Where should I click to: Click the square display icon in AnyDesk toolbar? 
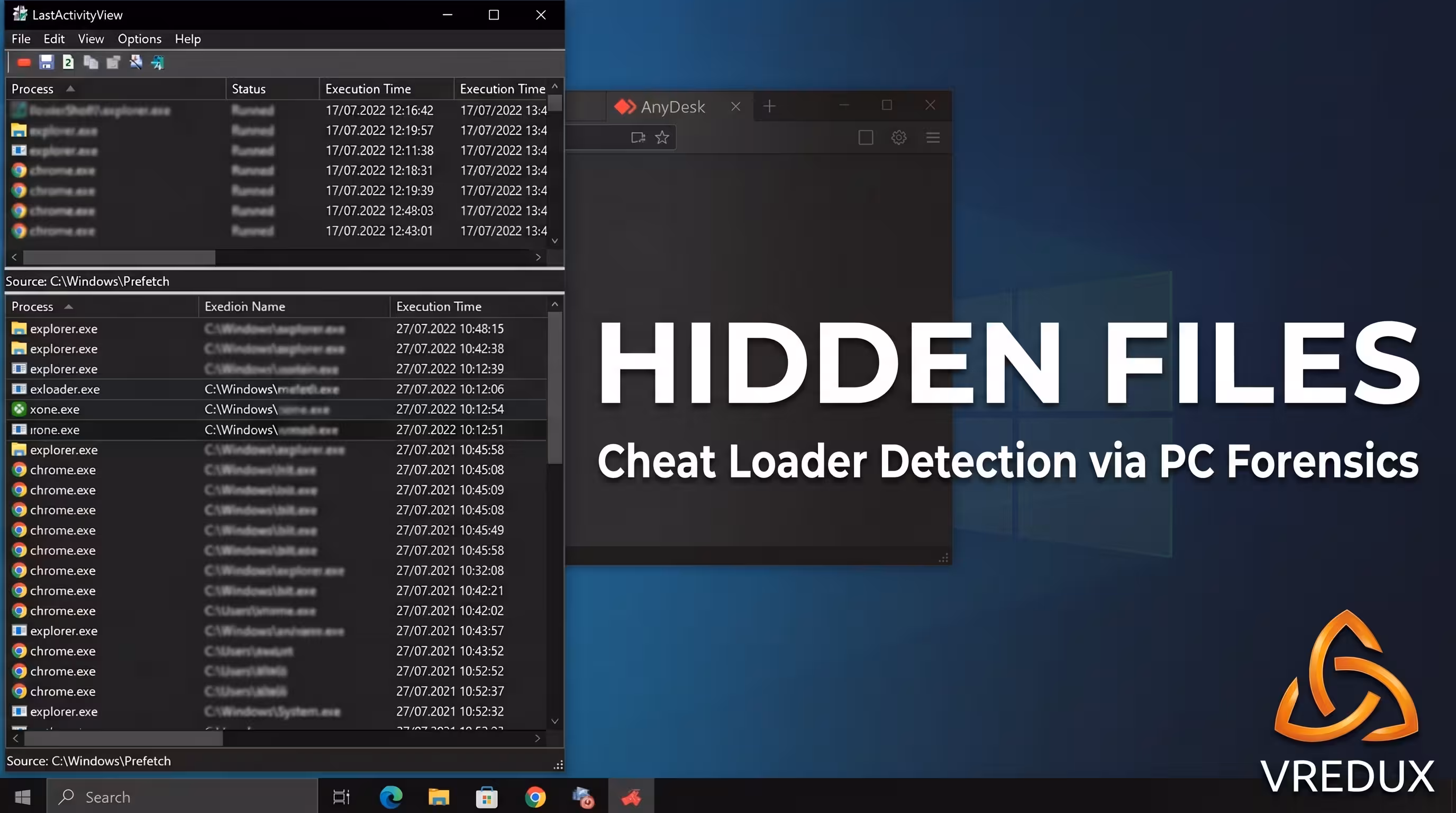point(866,138)
